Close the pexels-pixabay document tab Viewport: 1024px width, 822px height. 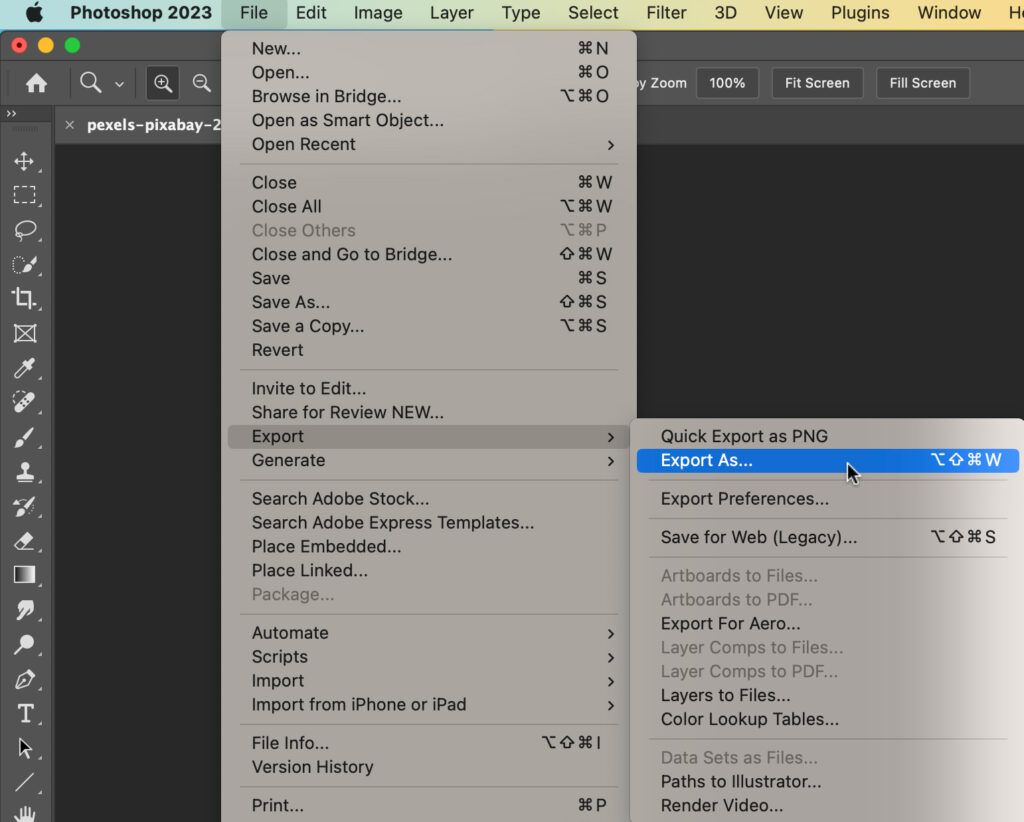[x=70, y=125]
